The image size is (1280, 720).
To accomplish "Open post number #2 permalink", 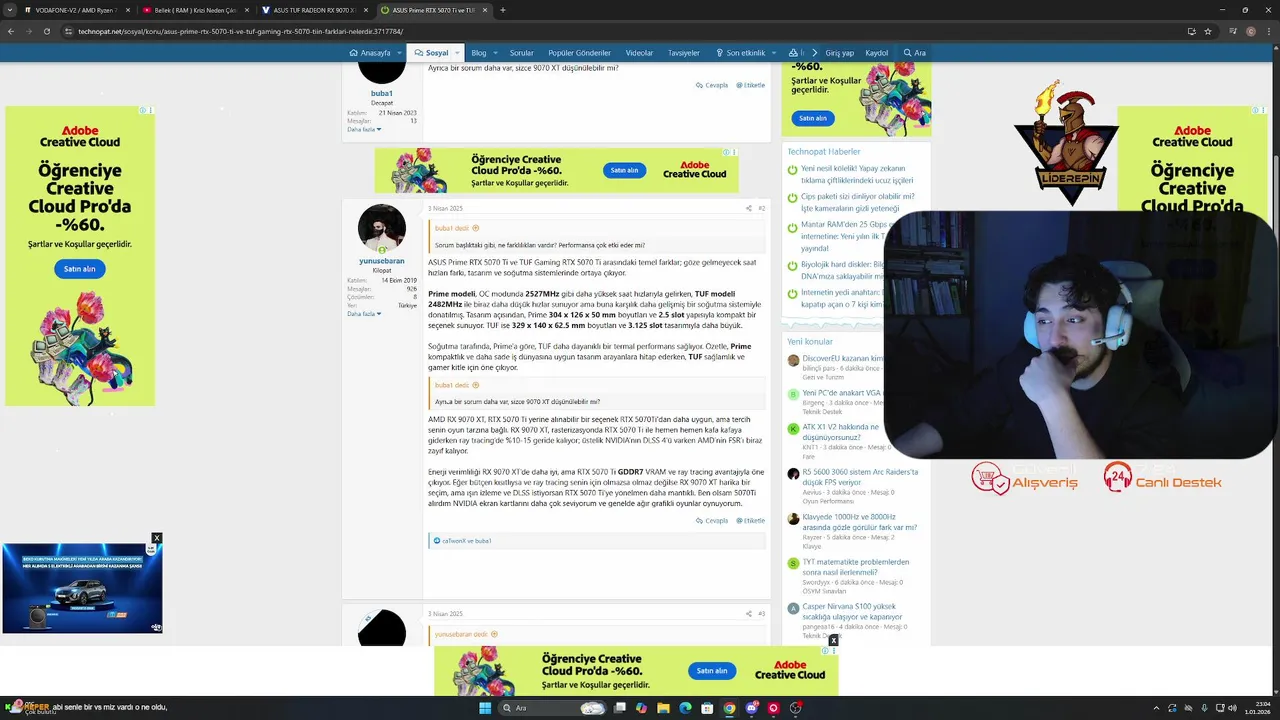I will point(761,208).
